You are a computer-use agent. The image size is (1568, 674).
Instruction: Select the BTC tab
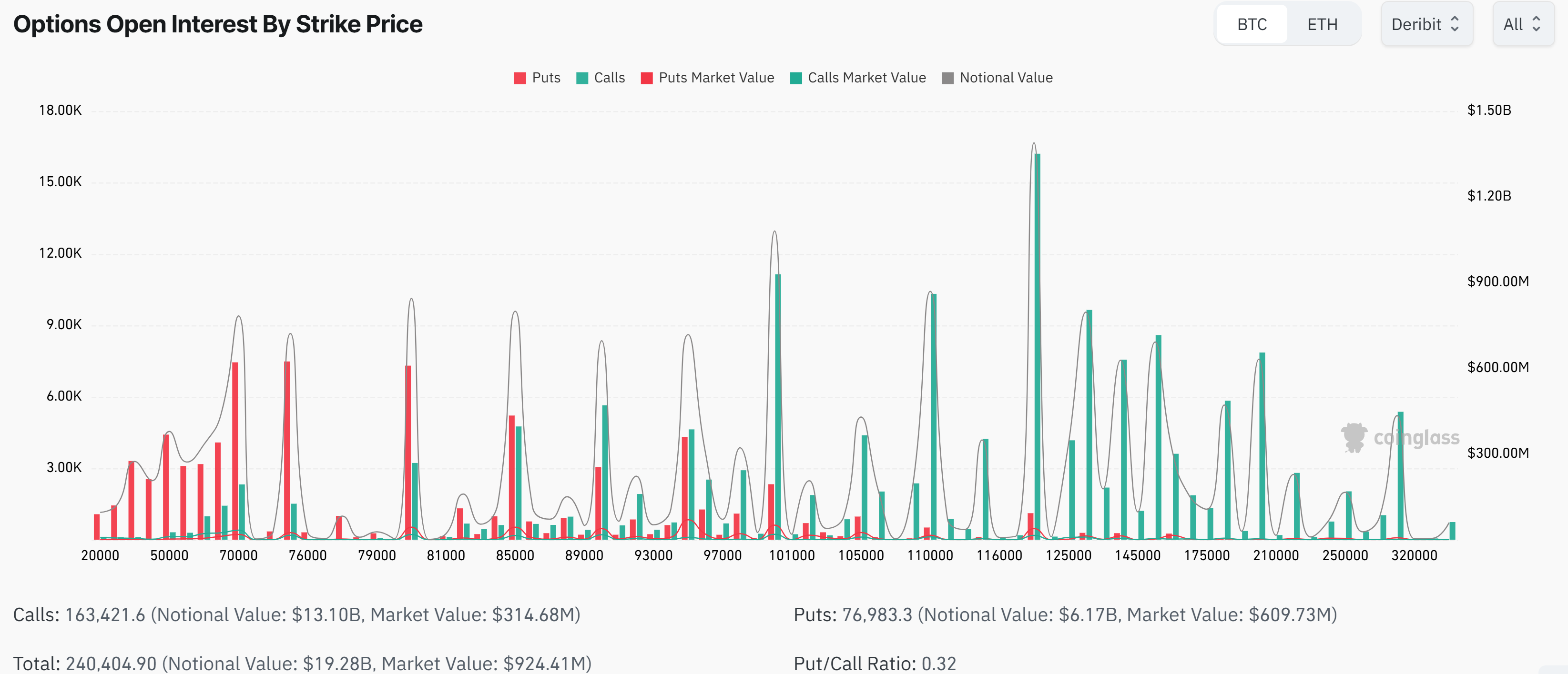point(1252,24)
